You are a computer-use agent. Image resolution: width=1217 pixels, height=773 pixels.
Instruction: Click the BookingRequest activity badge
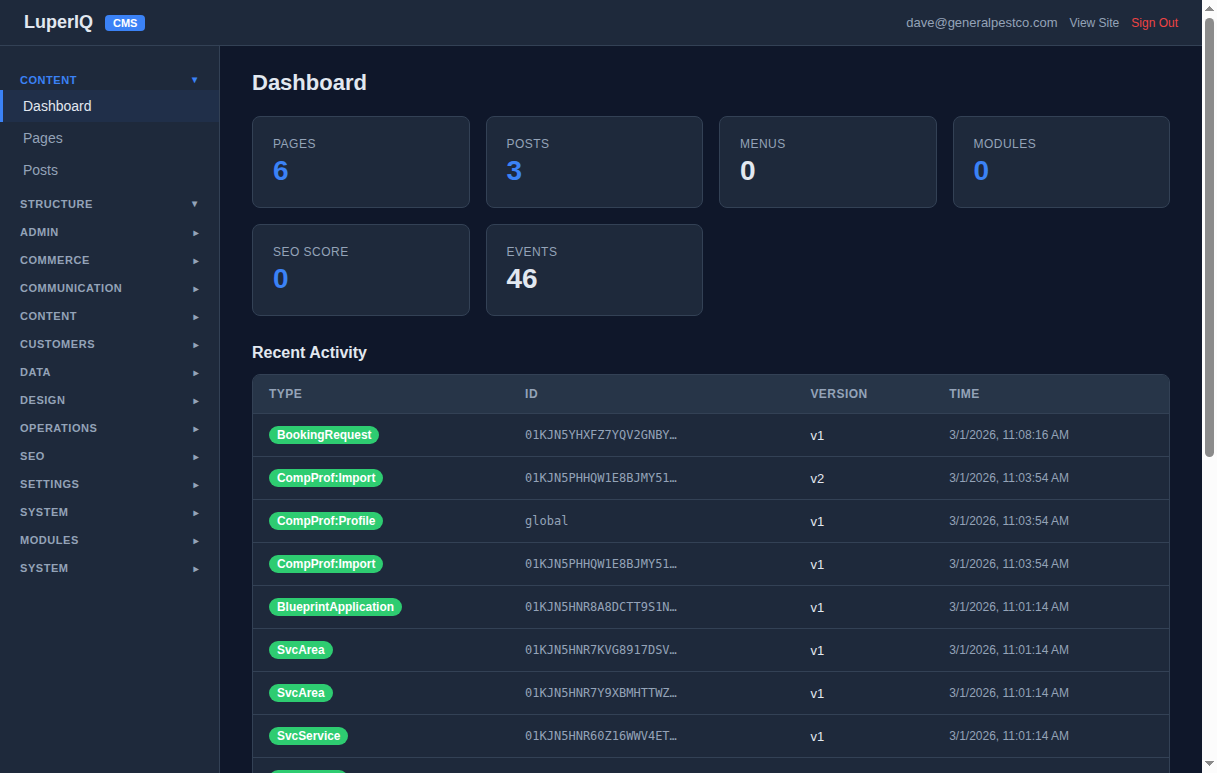click(x=324, y=435)
